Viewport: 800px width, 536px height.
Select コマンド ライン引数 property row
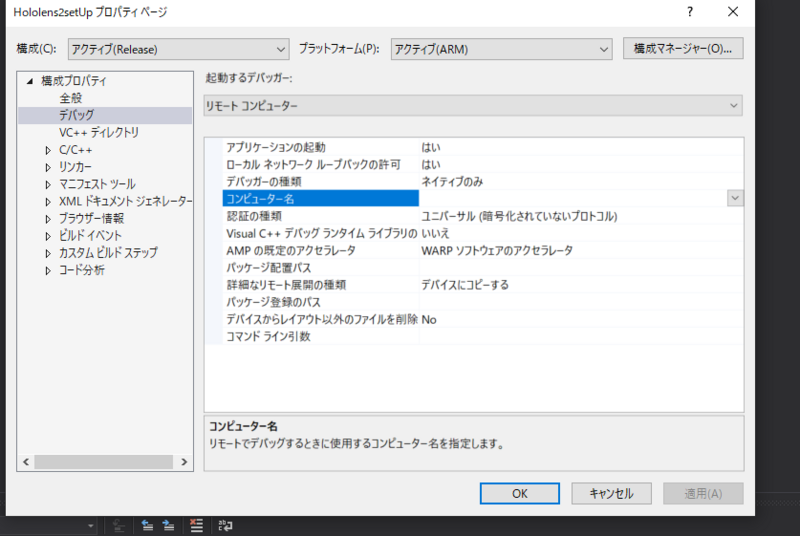(x=483, y=337)
